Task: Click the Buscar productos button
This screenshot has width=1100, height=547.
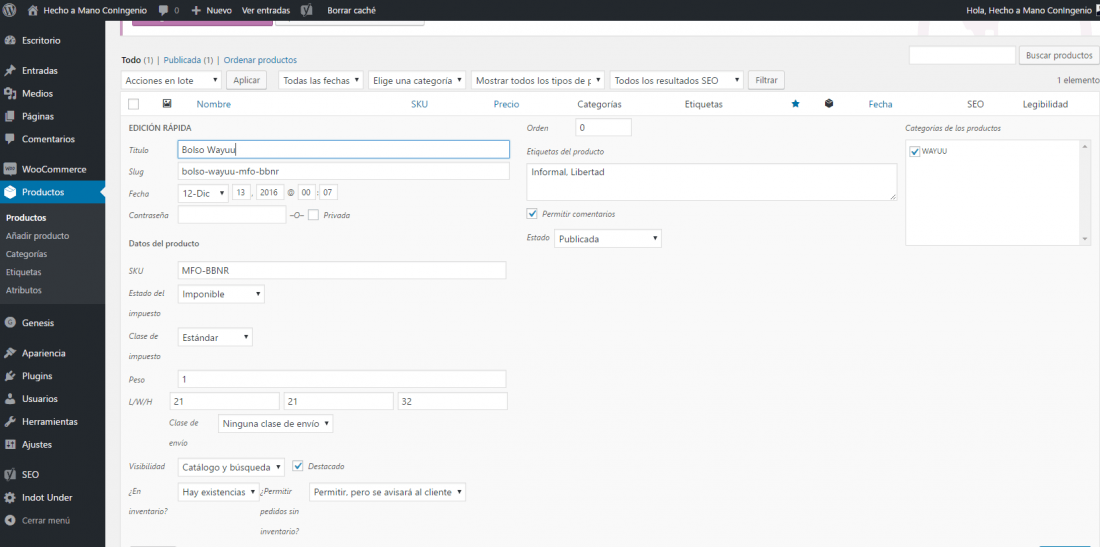Action: pyautogui.click(x=1059, y=55)
